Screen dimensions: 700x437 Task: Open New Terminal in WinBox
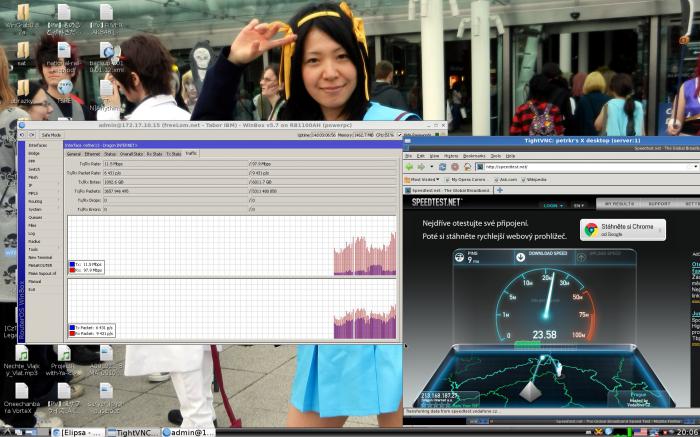[x=40, y=258]
